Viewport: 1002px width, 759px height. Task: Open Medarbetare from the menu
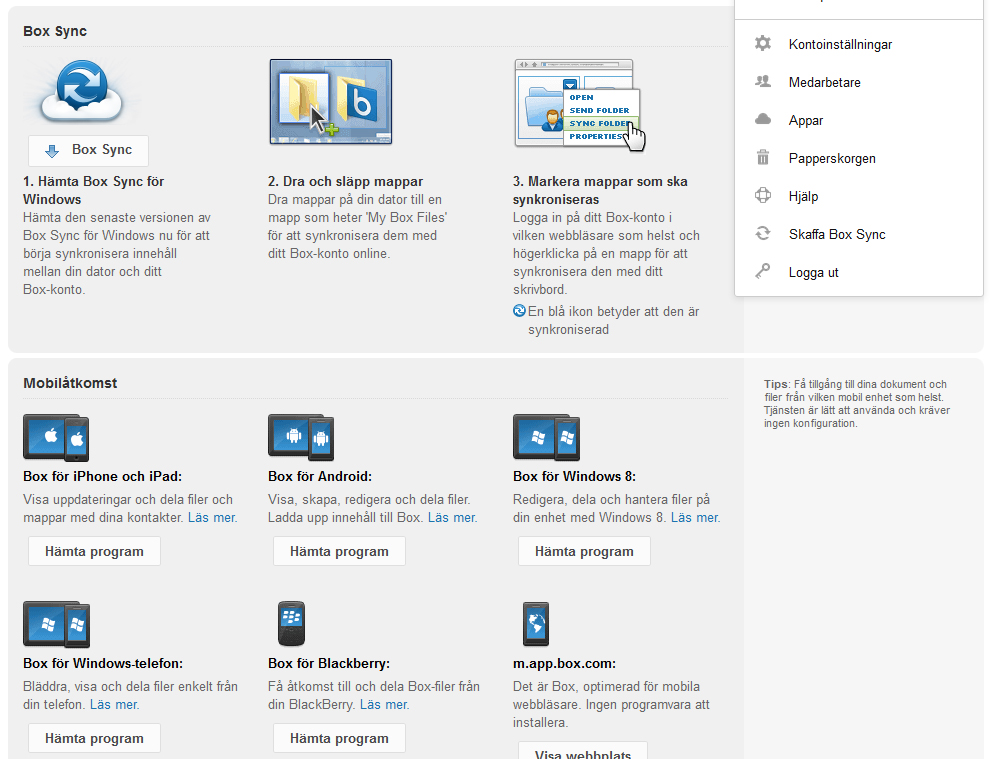point(824,82)
